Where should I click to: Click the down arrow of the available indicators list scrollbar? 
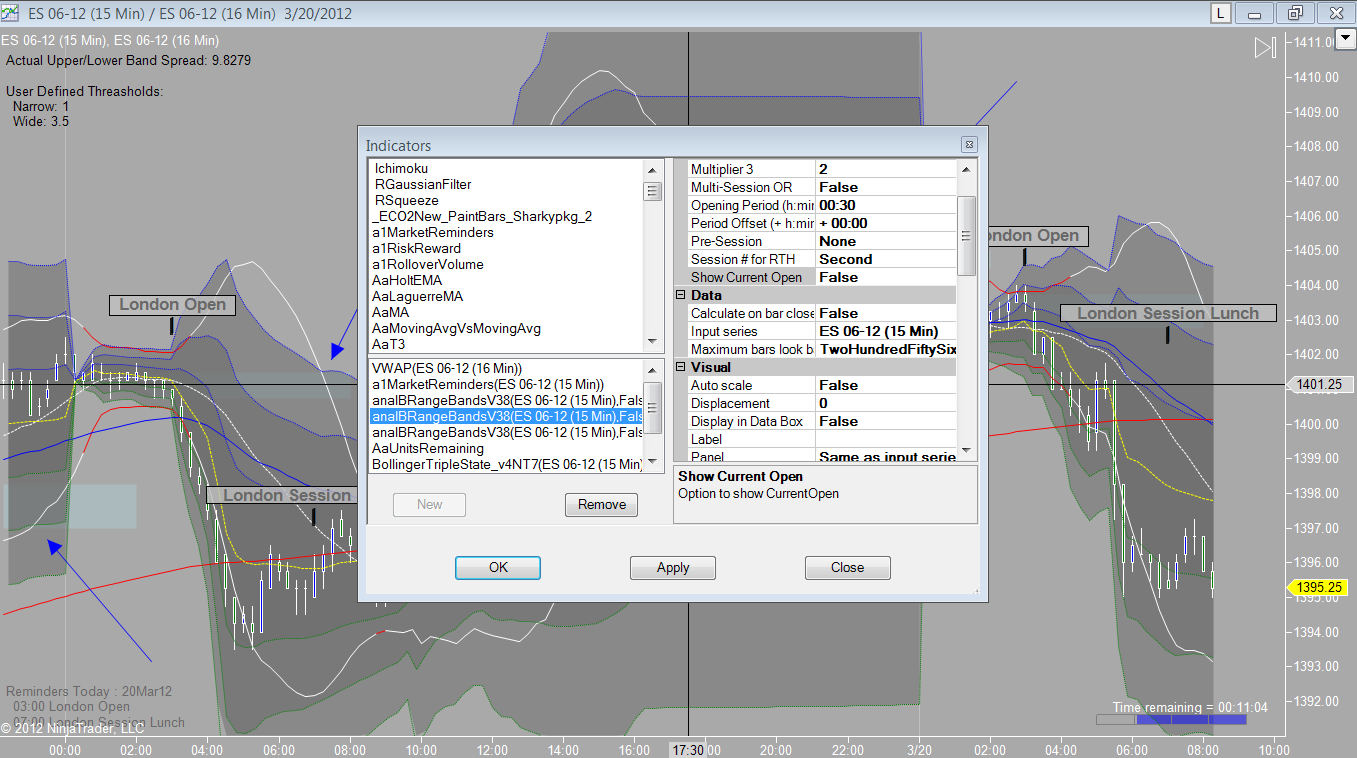(x=652, y=341)
